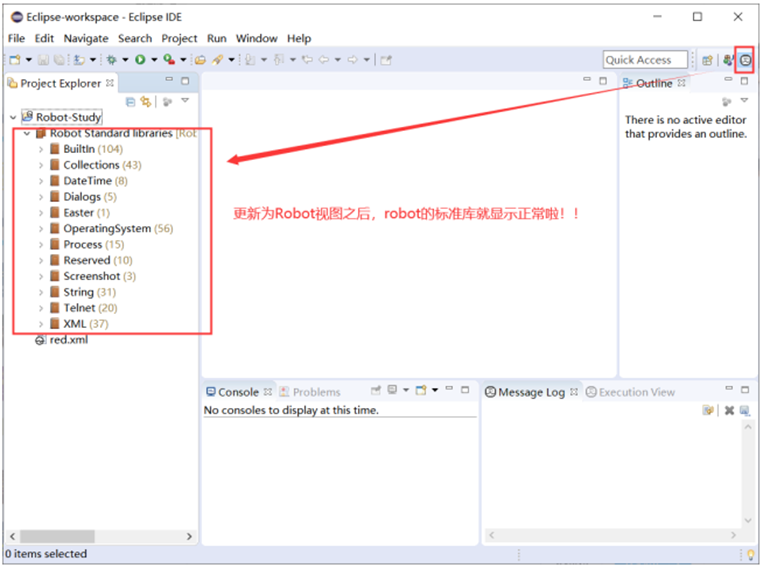763x568 pixels.
Task: Click the Save All toolbar icon
Action: tap(59, 59)
